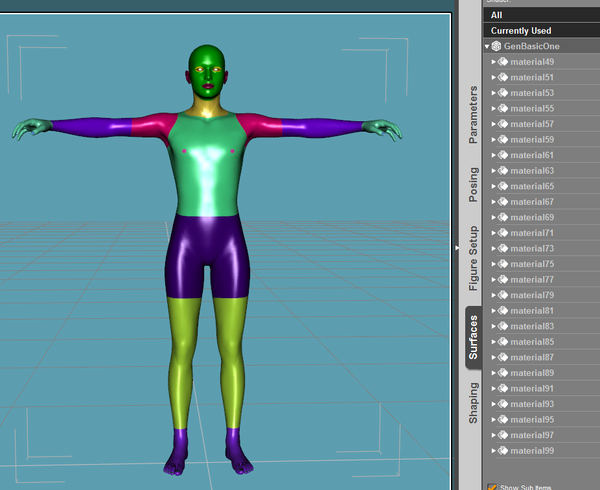This screenshot has width=600, height=490.
Task: Click the material49 surface icon
Action: tap(503, 62)
